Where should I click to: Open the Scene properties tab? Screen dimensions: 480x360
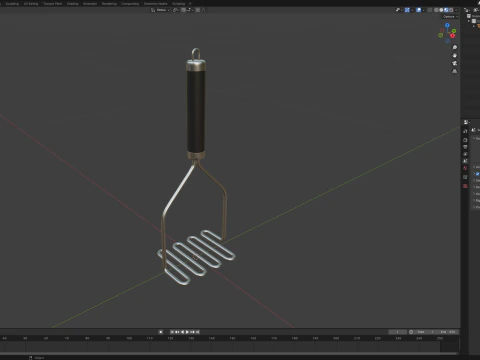pyautogui.click(x=465, y=161)
